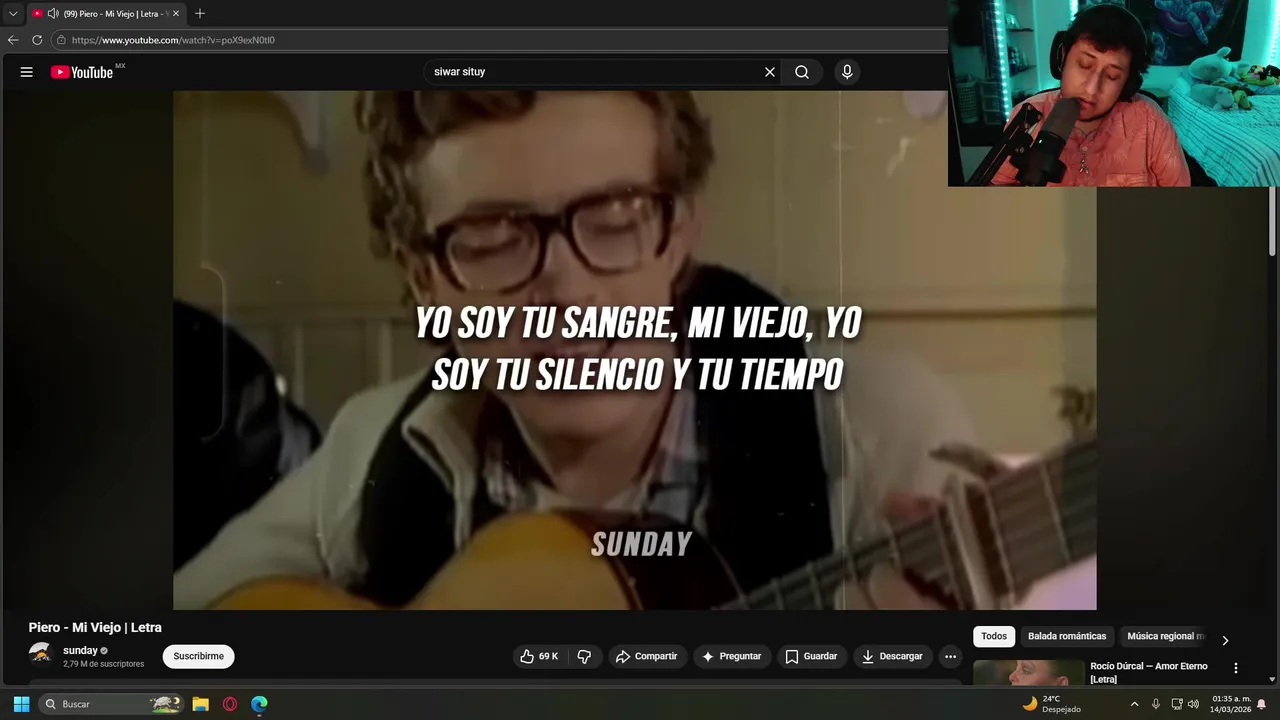Click the Descargar download button
The image size is (1280, 720).
click(x=892, y=656)
